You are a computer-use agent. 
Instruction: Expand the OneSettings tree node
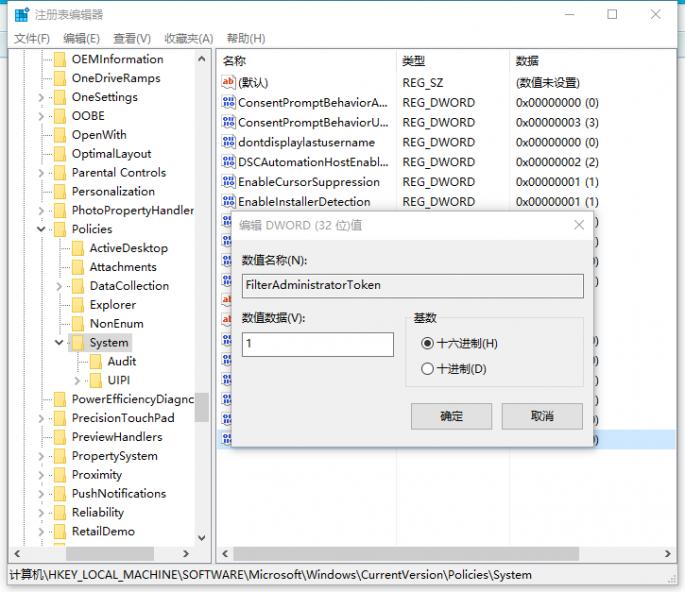coord(41,97)
